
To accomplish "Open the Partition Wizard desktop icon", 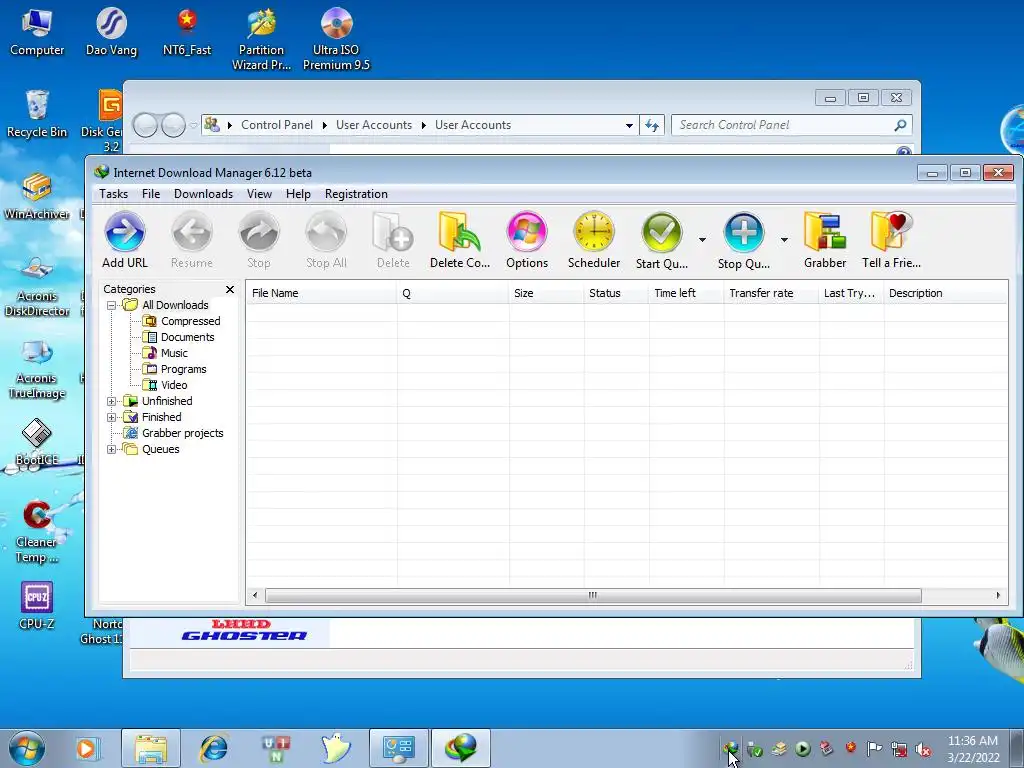I will 261,38.
